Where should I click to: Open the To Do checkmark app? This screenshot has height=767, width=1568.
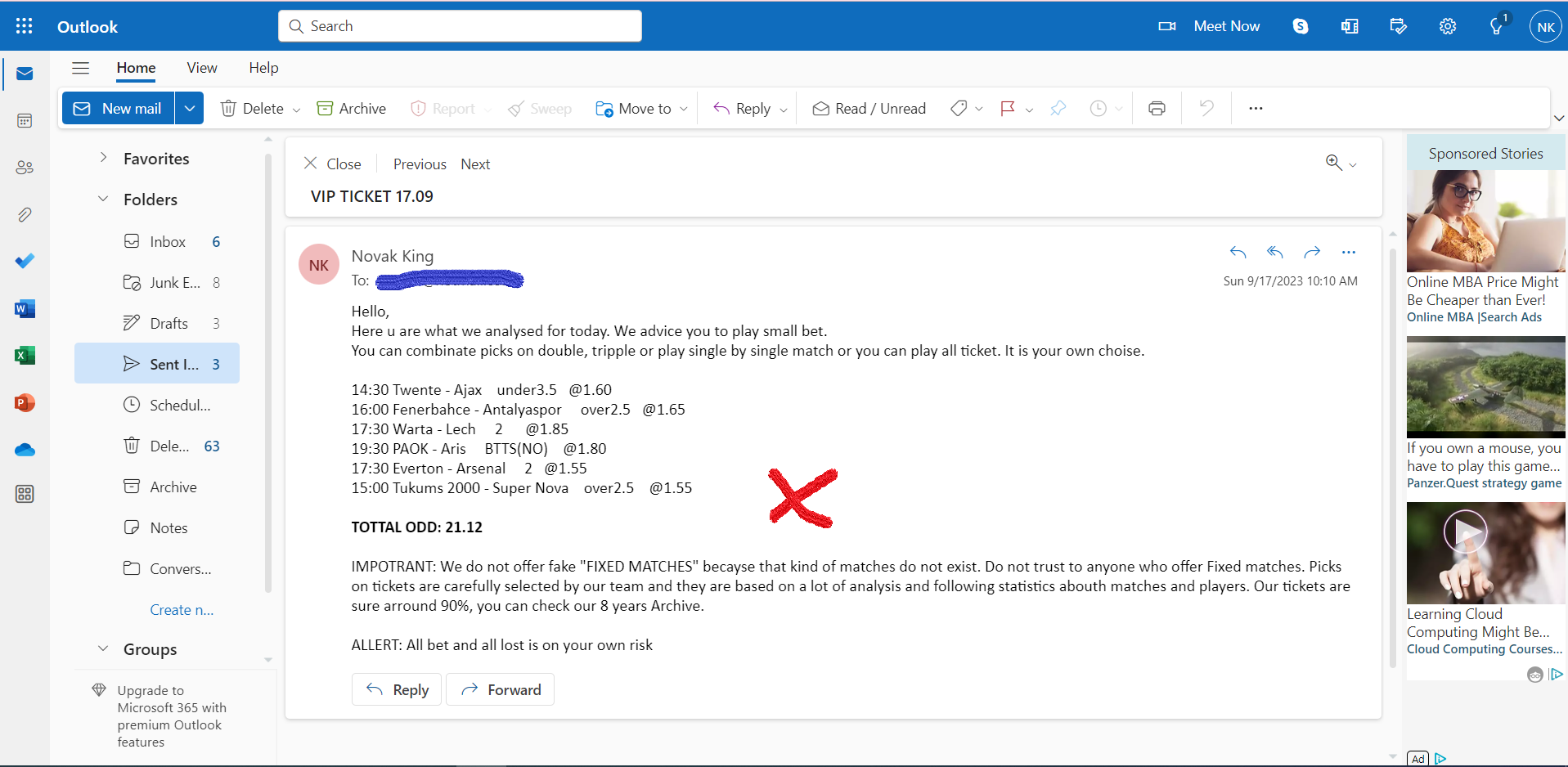point(25,261)
